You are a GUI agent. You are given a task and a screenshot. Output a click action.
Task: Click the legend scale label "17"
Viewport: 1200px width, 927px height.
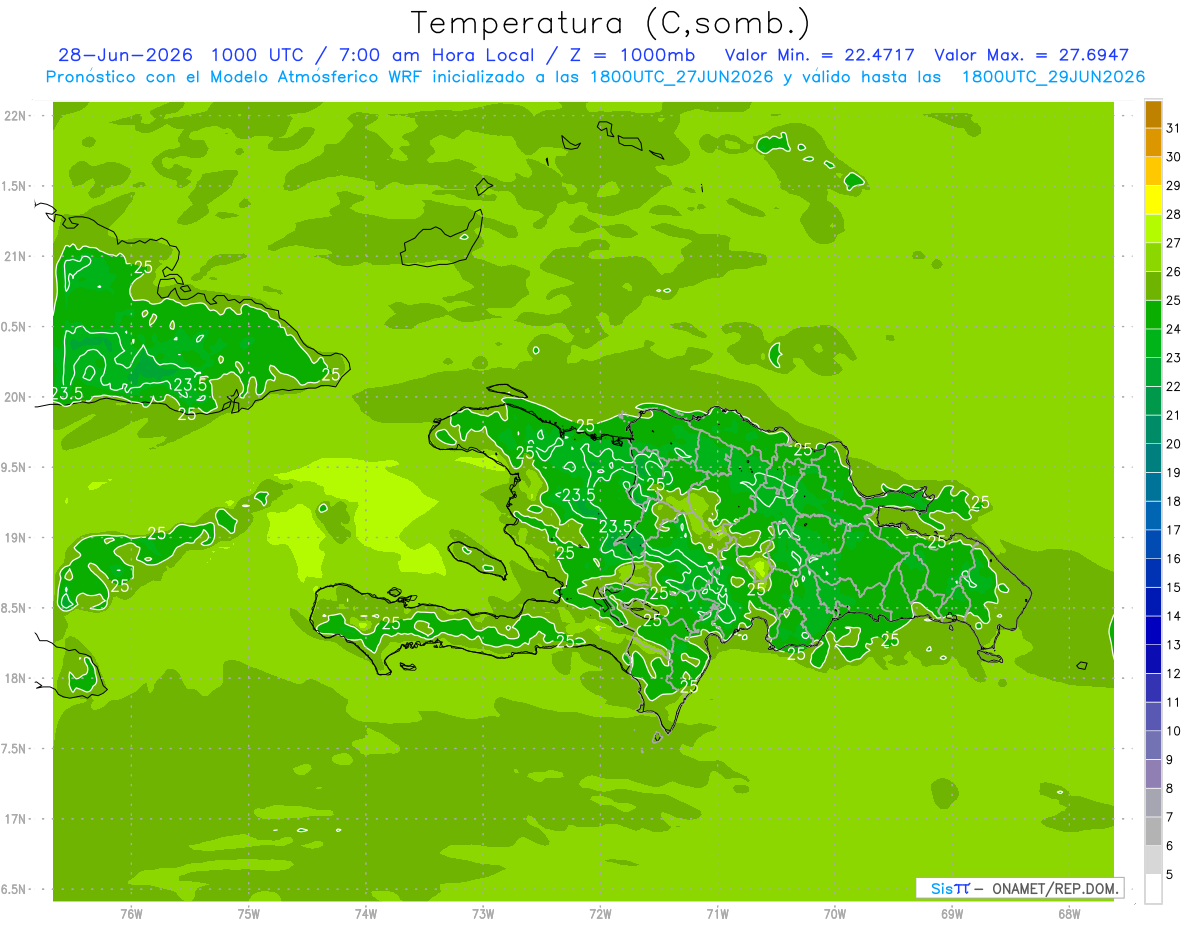1173,530
